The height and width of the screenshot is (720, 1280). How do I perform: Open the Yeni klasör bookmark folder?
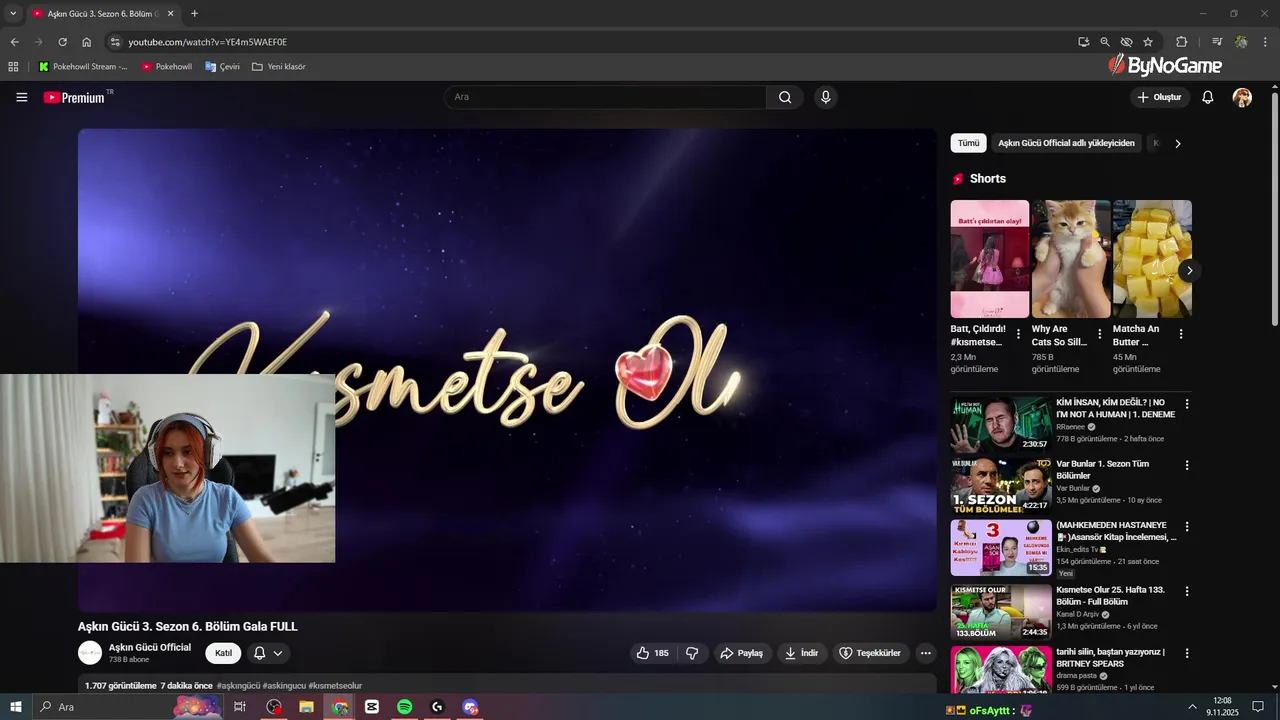coord(279,67)
